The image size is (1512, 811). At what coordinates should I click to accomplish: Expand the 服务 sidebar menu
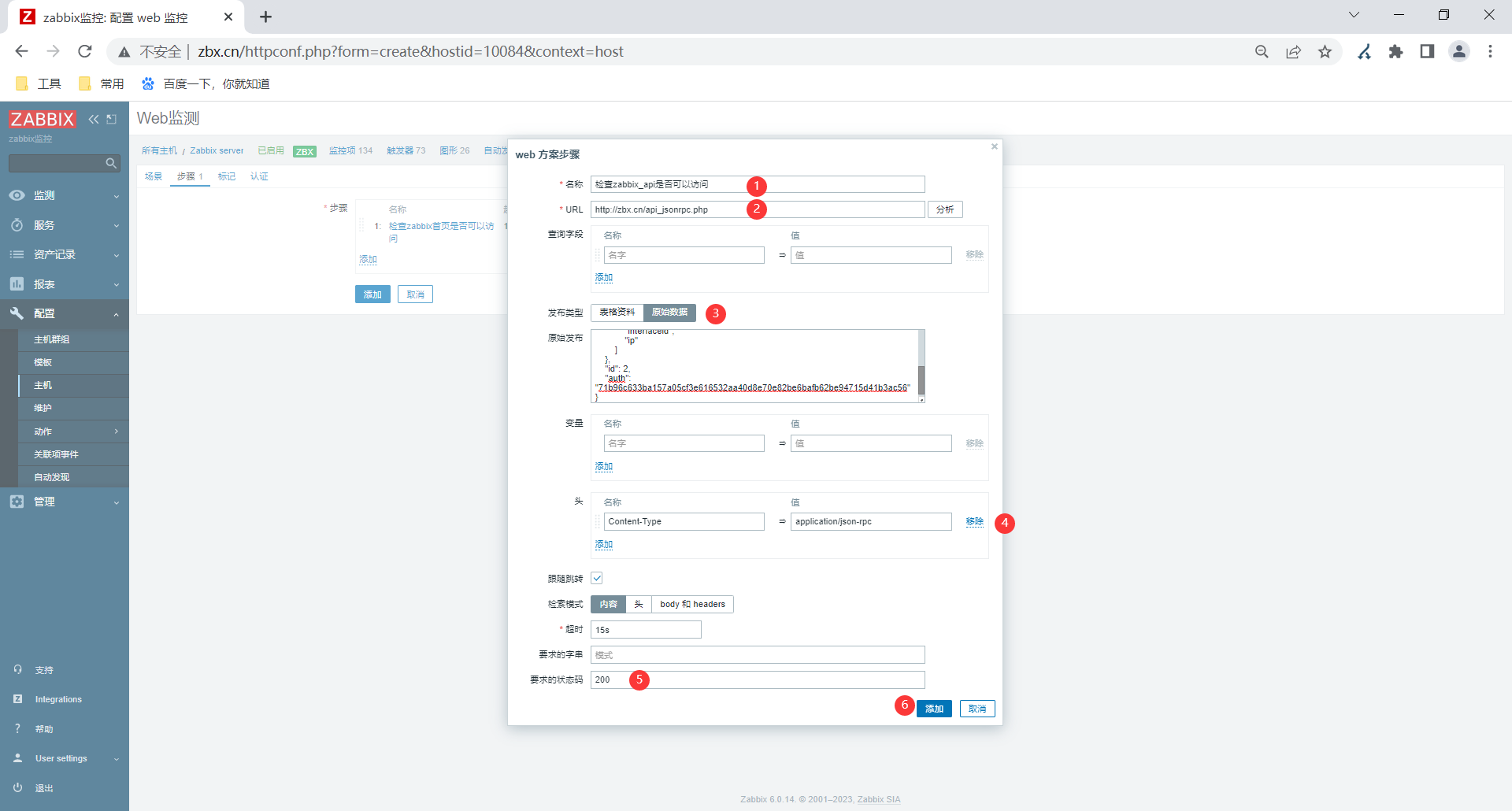(65, 225)
